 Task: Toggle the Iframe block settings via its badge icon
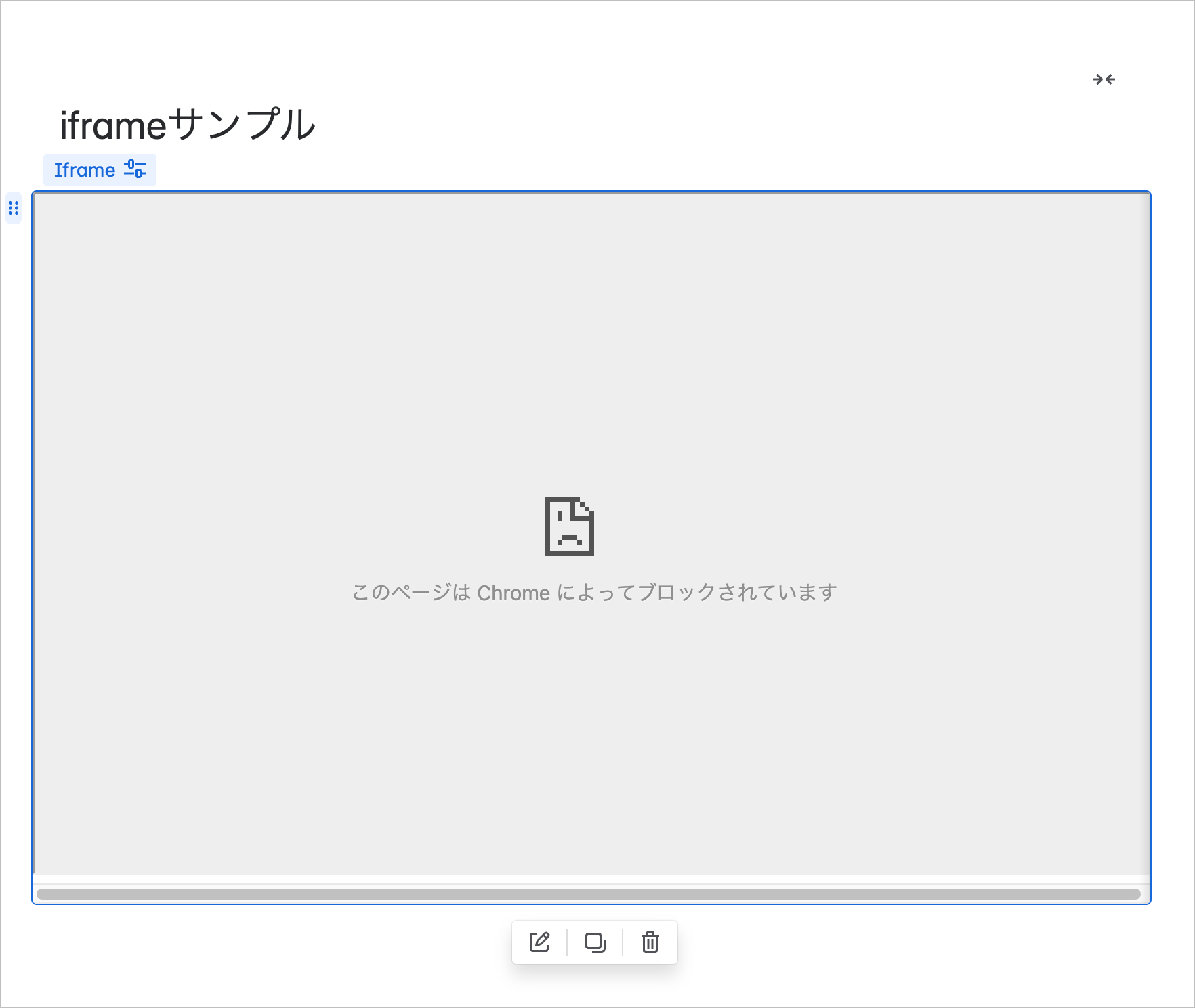pos(136,169)
